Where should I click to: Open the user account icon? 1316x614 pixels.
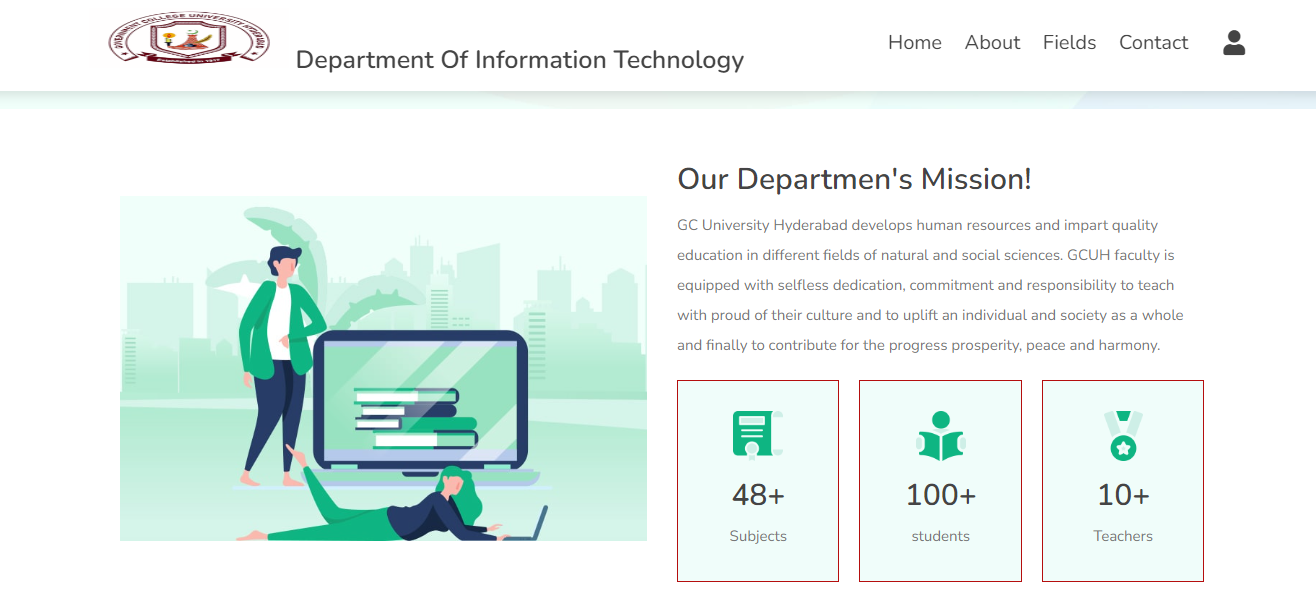pyautogui.click(x=1234, y=42)
